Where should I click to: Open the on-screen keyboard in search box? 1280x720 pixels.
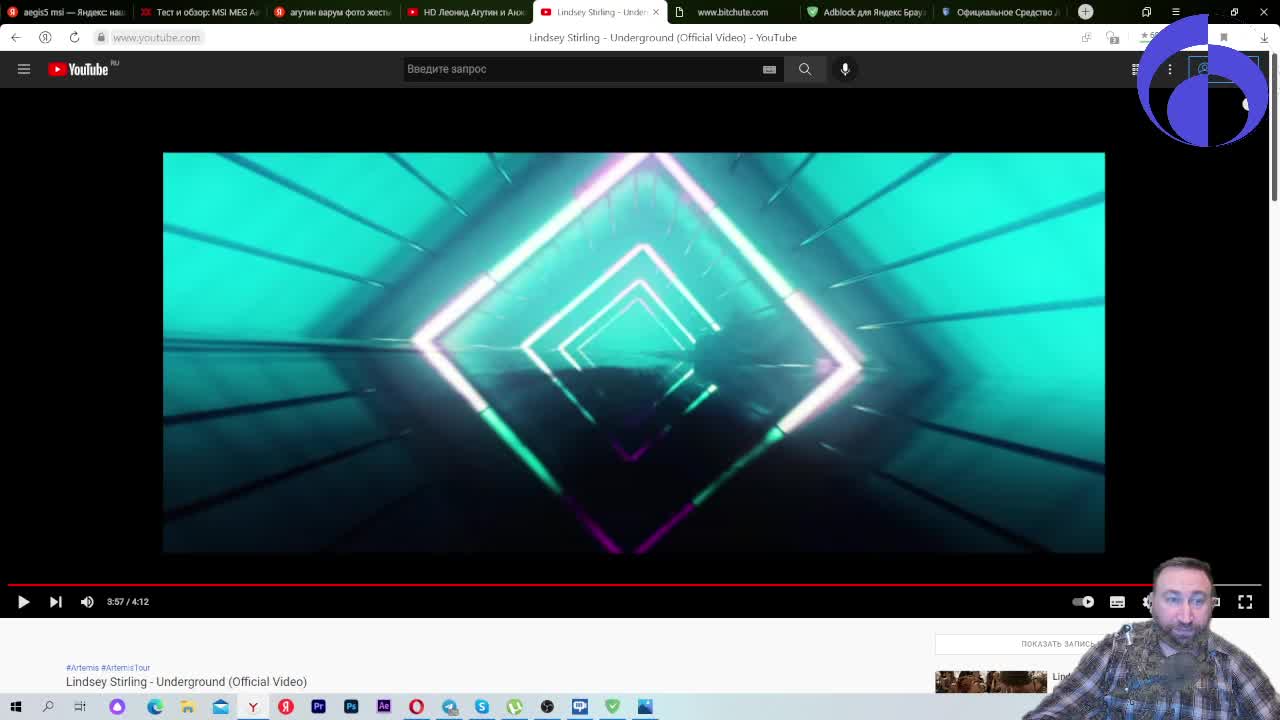coord(769,69)
